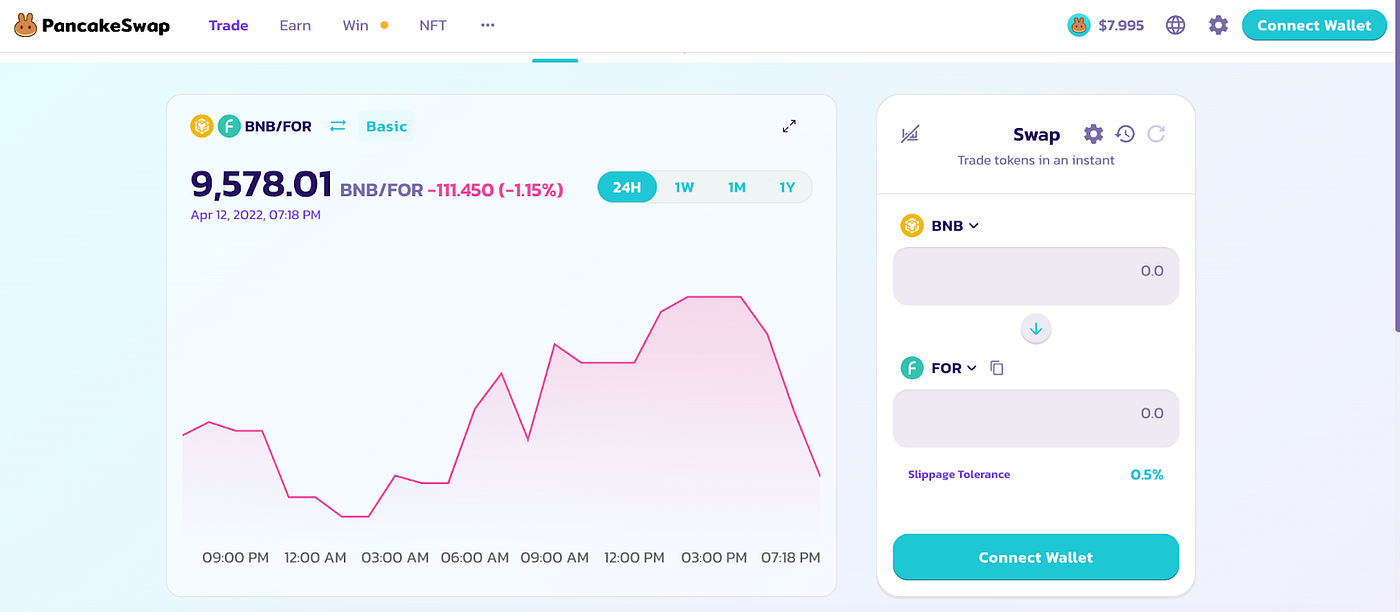Select the 24H time range
Screen dimensions: 1400x612
627,187
